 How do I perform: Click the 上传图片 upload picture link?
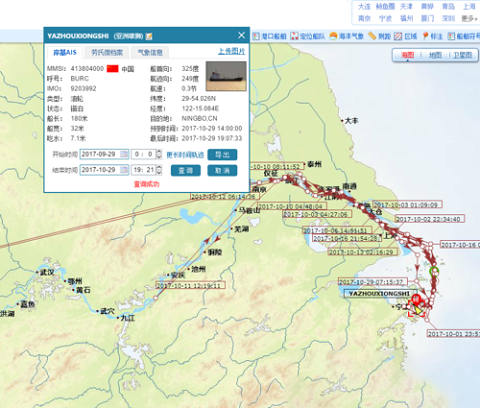tap(232, 51)
